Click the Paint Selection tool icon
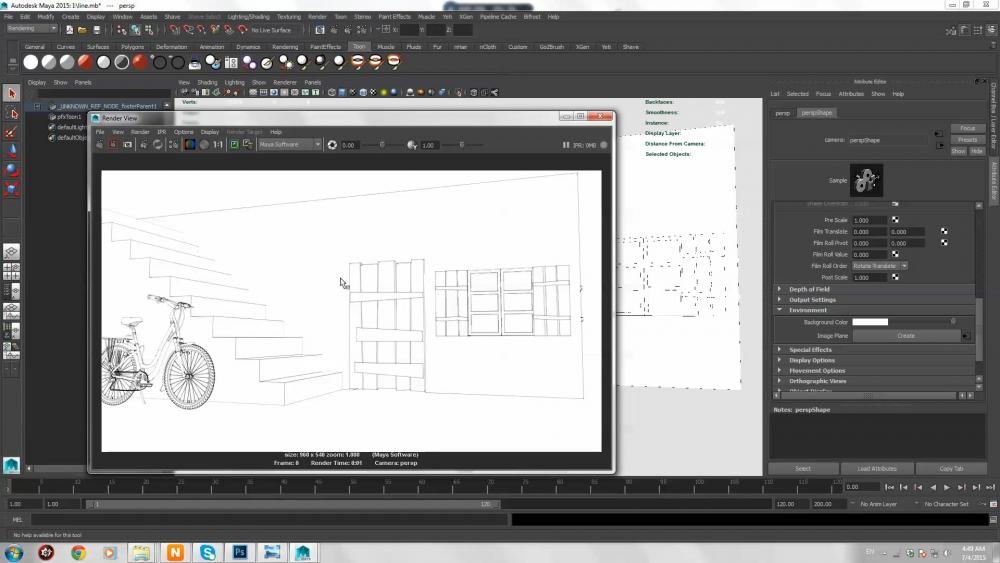 12,131
